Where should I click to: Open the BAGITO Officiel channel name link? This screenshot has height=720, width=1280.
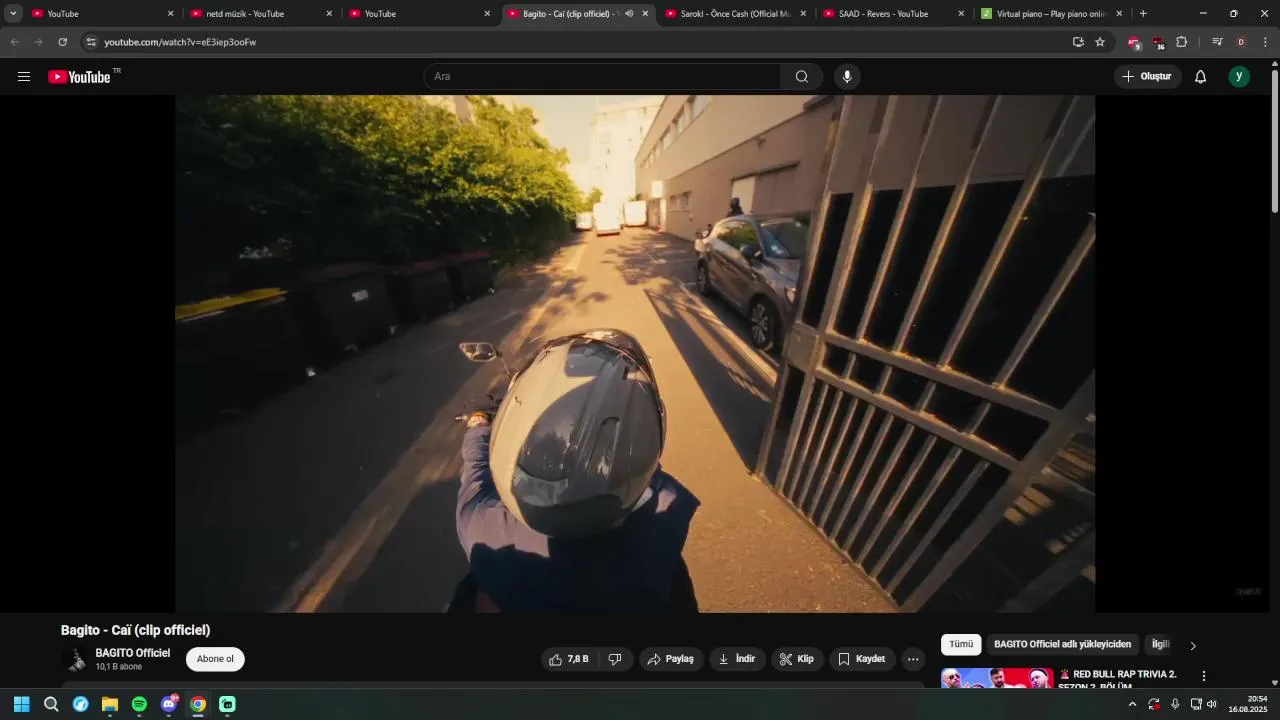point(132,653)
